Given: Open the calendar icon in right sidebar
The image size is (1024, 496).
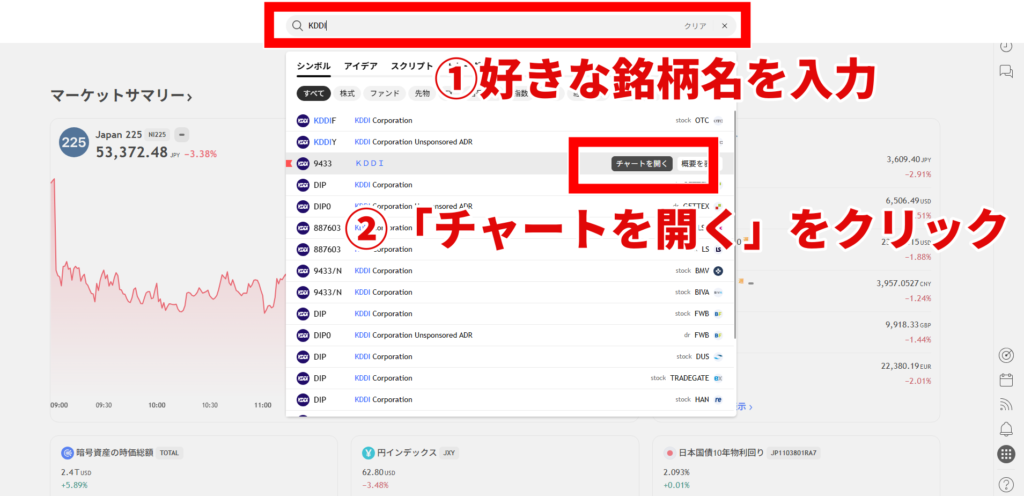Looking at the screenshot, I should coord(1006,380).
